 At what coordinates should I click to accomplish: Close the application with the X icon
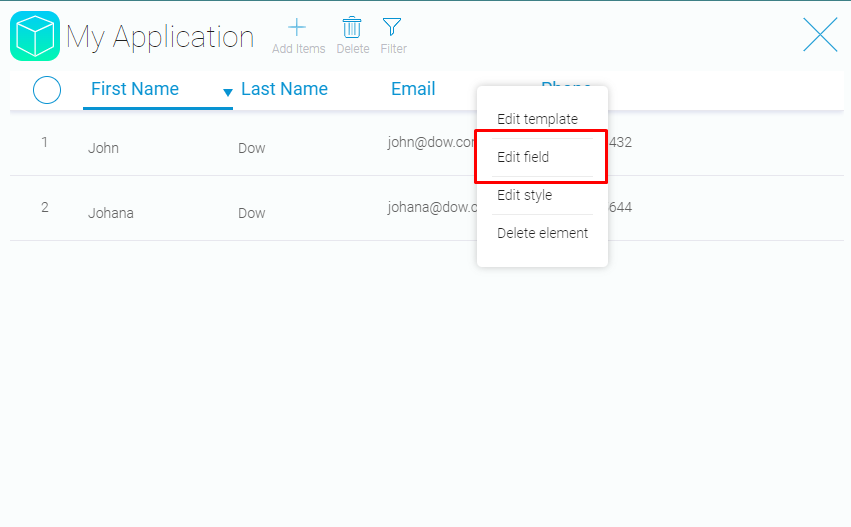pyautogui.click(x=820, y=35)
